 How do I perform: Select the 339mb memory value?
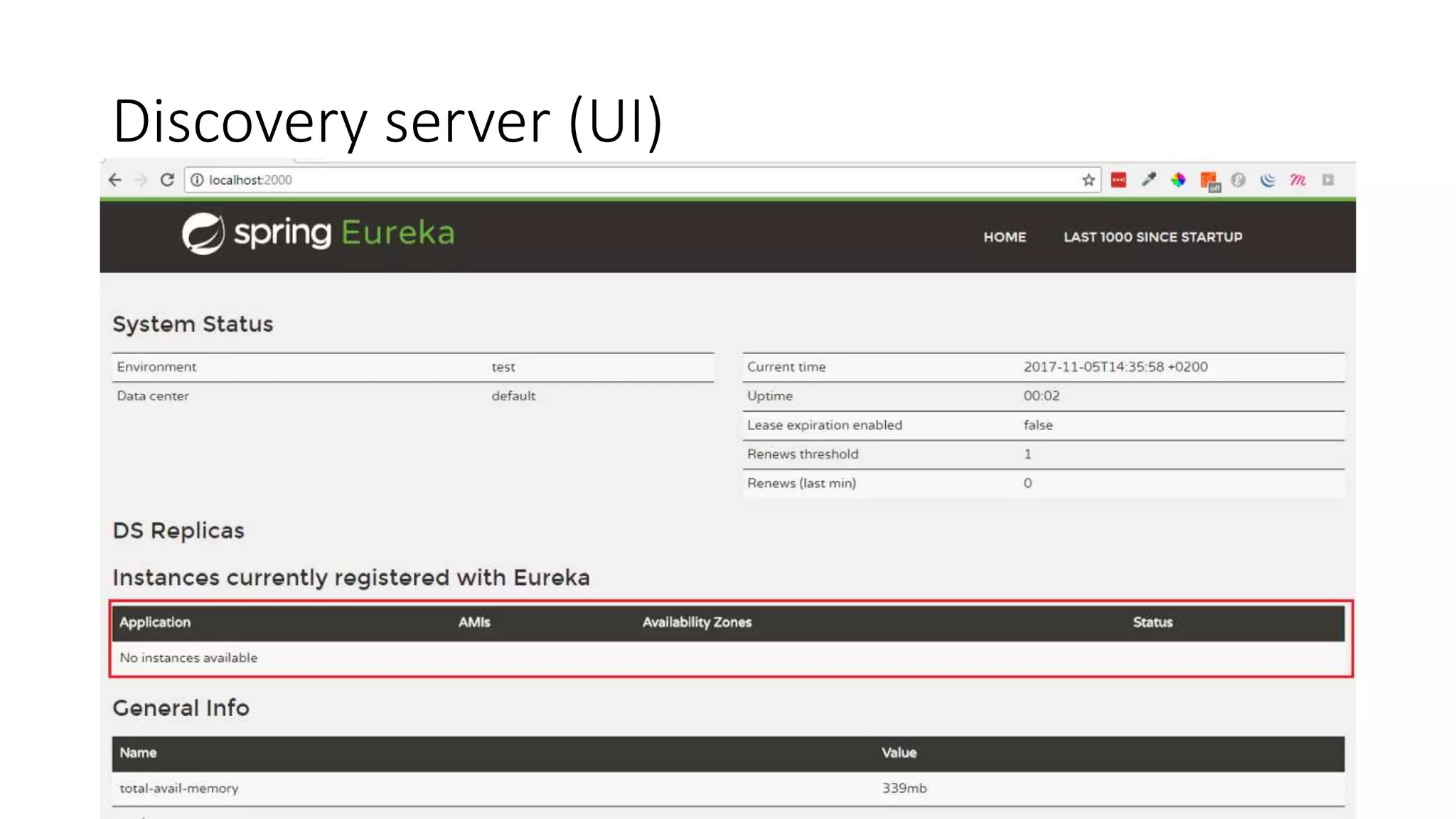click(x=904, y=788)
